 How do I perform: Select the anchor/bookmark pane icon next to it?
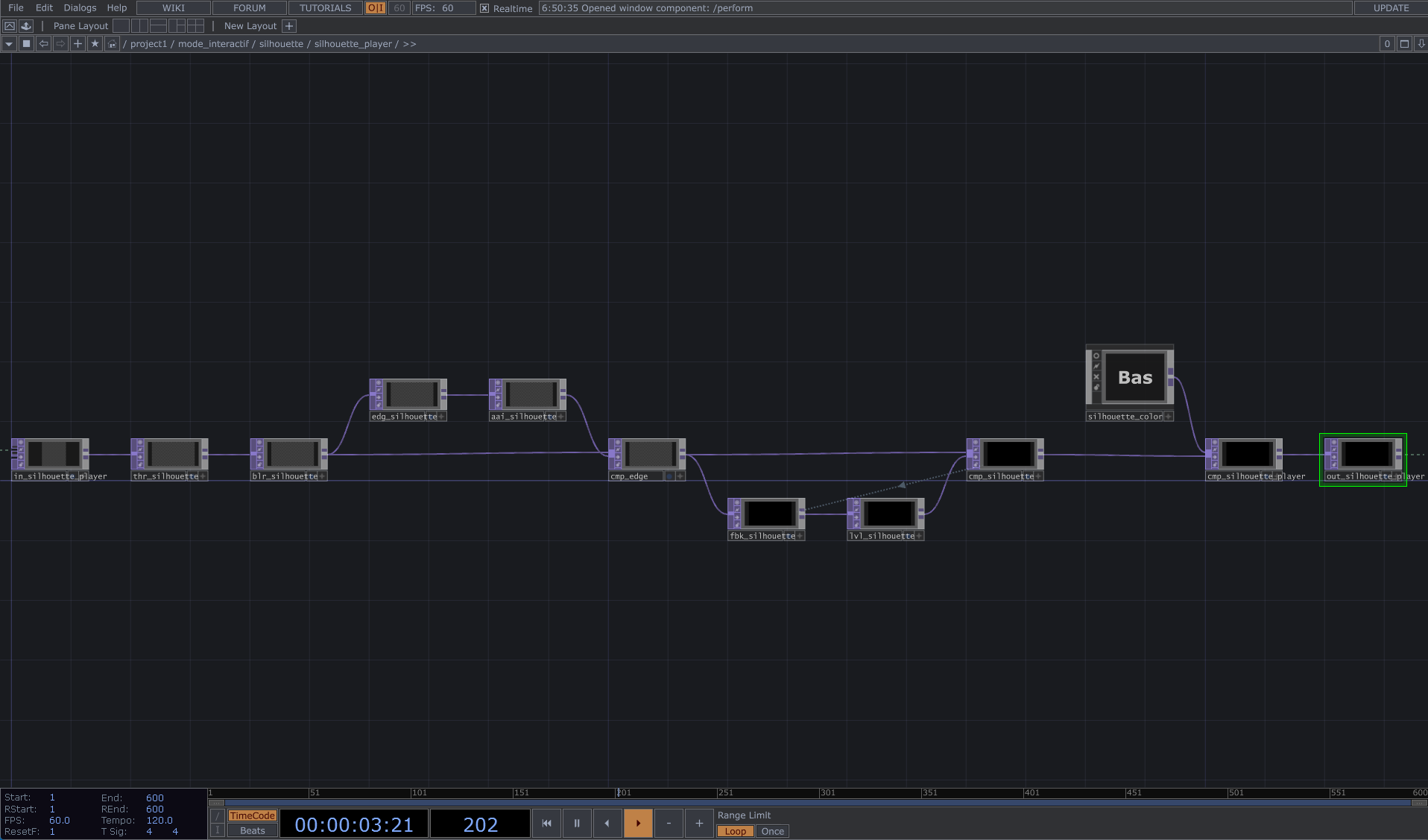coord(25,25)
